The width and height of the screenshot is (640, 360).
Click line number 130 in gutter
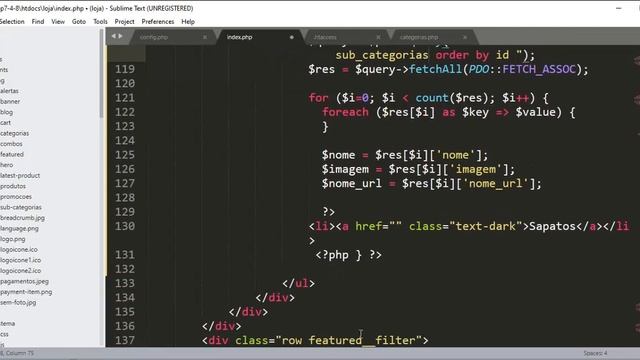(124, 226)
